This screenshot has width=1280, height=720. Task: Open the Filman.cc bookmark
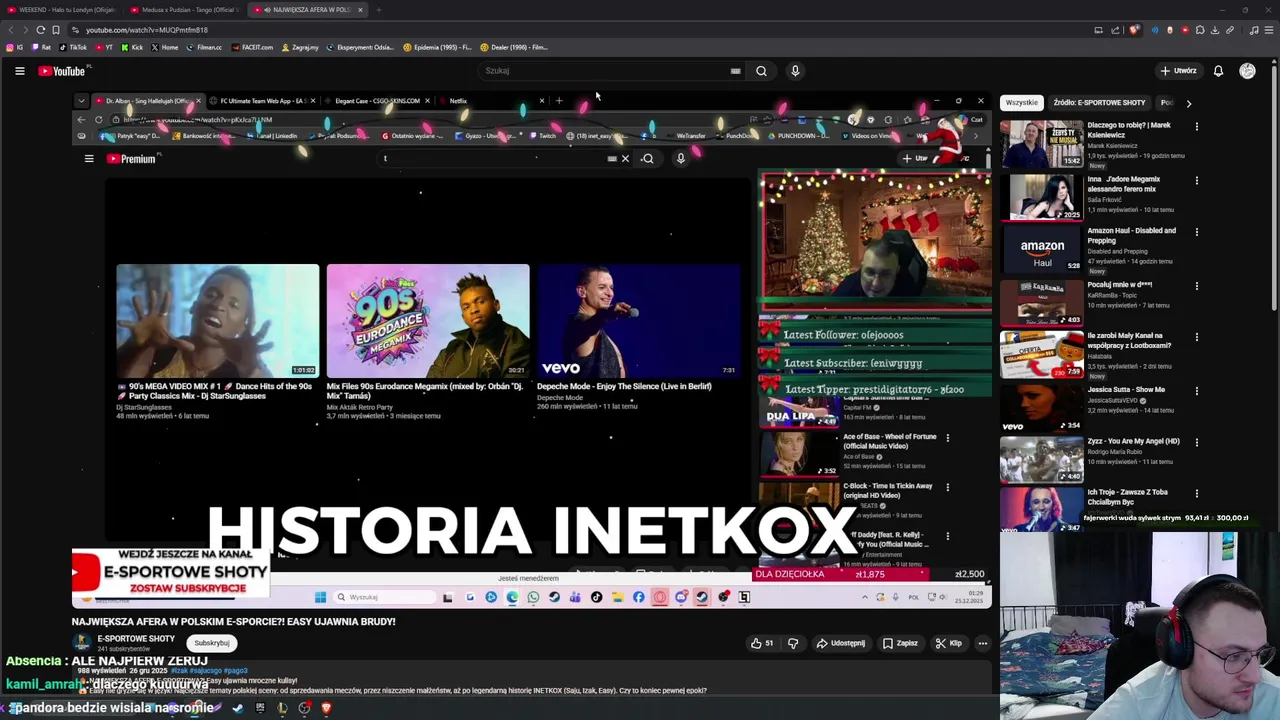204,47
